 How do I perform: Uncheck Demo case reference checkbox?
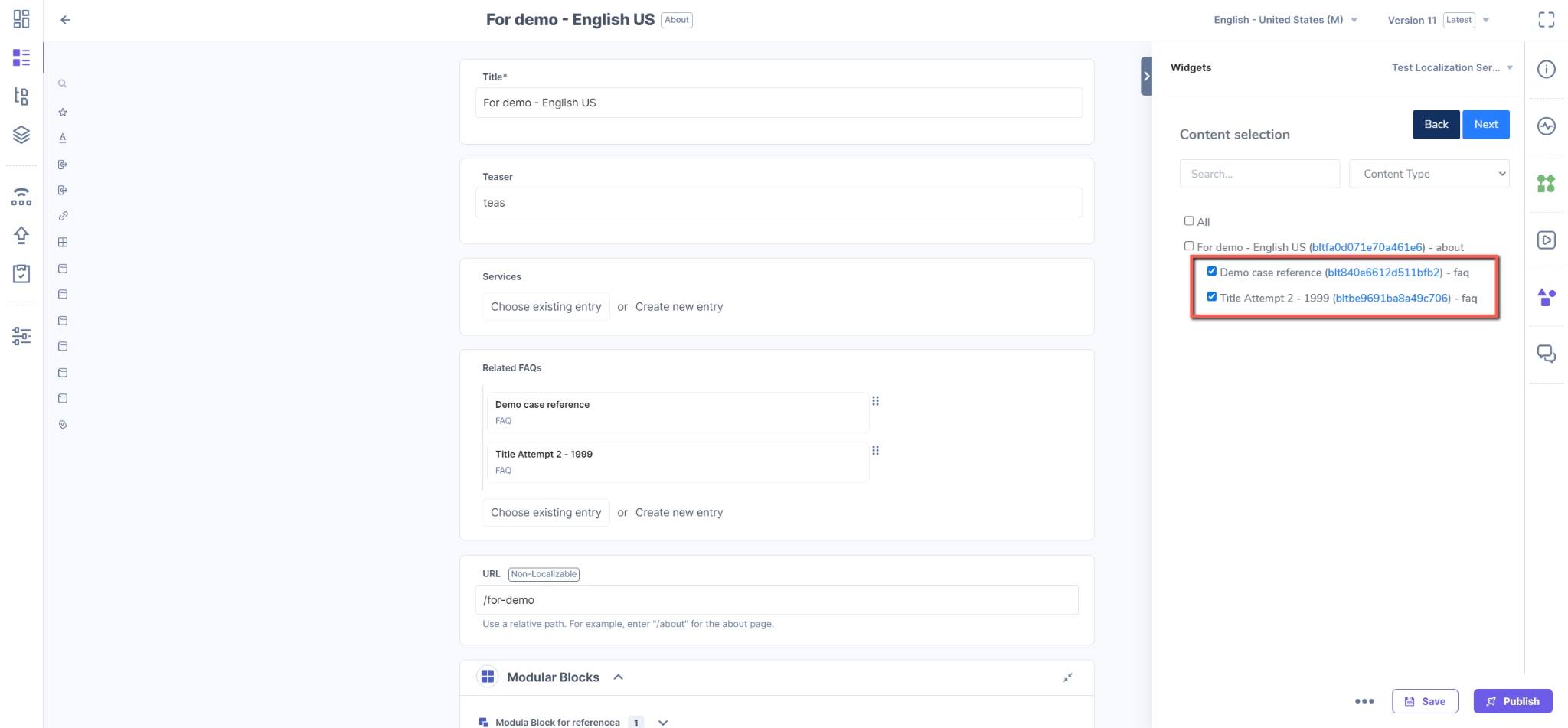(1212, 271)
